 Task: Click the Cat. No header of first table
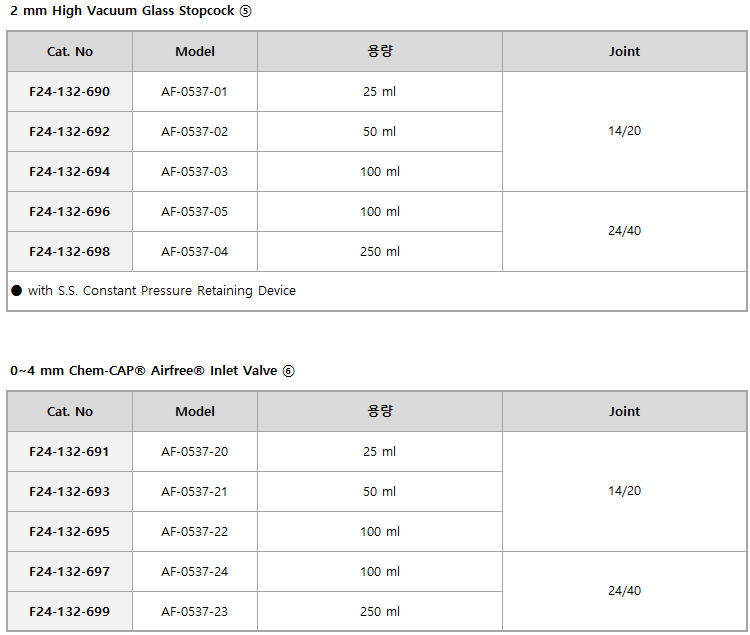point(70,52)
